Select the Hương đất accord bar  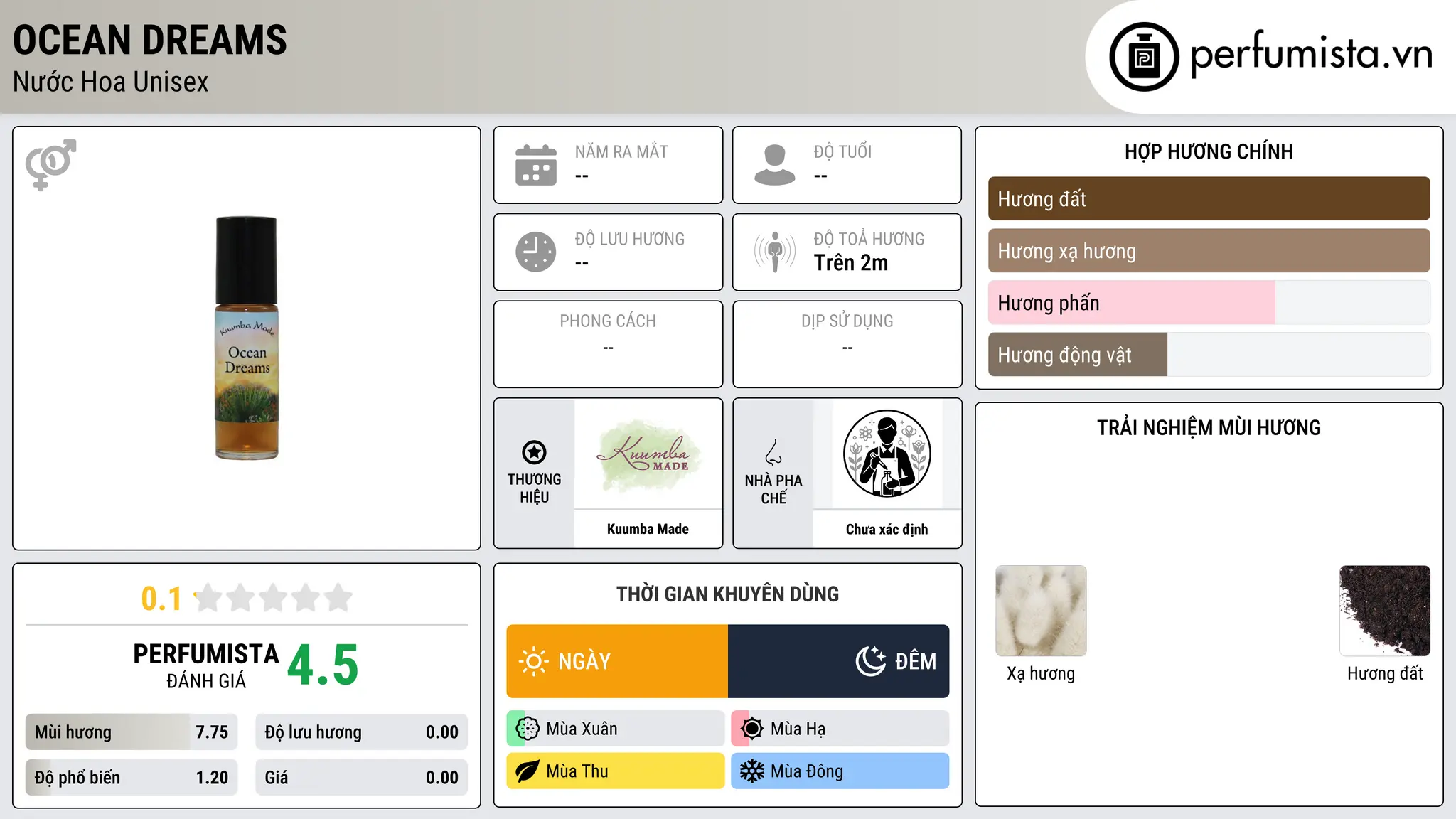pyautogui.click(x=1209, y=199)
